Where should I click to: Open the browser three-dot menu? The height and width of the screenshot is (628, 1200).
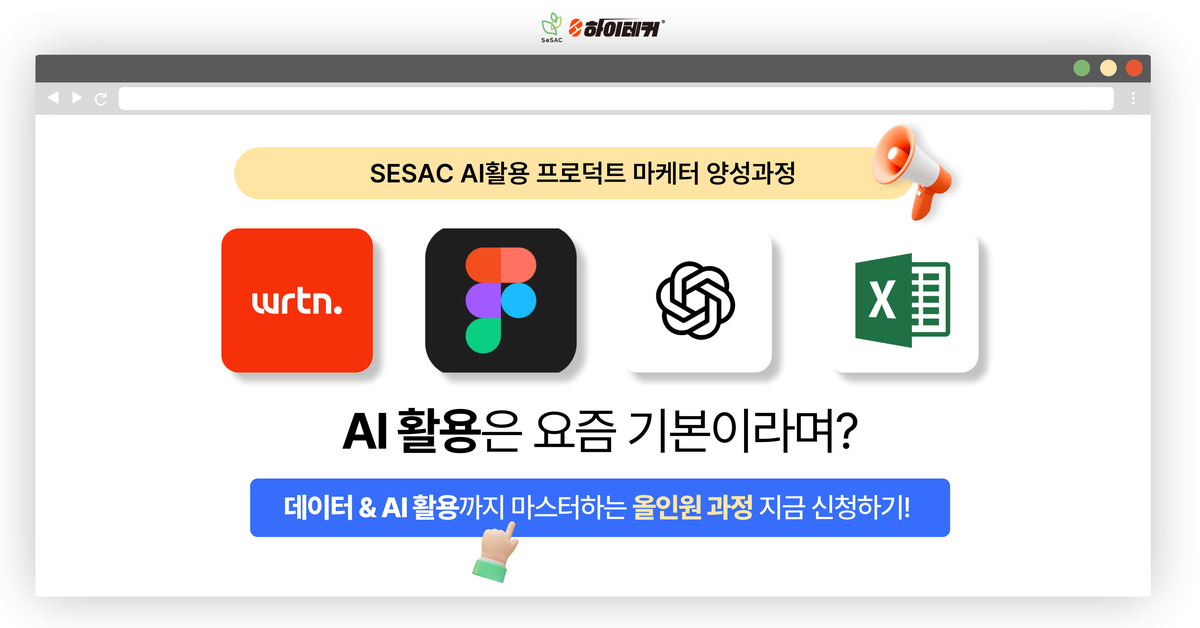(x=1133, y=98)
